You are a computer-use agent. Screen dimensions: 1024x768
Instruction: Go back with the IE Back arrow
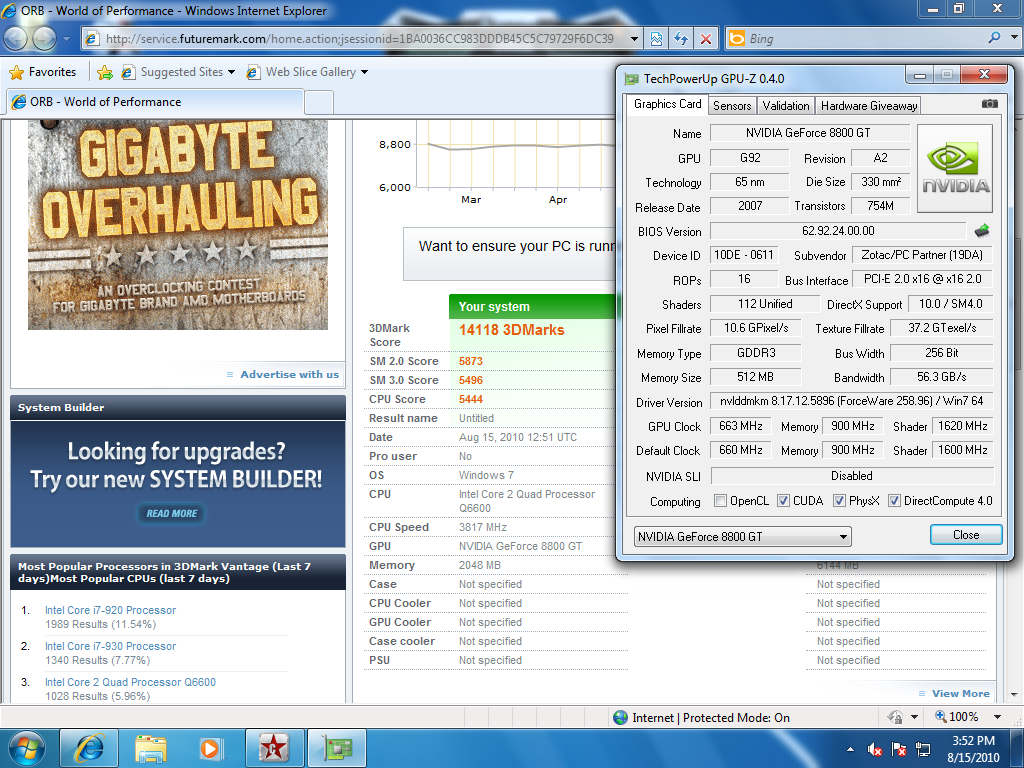15,39
